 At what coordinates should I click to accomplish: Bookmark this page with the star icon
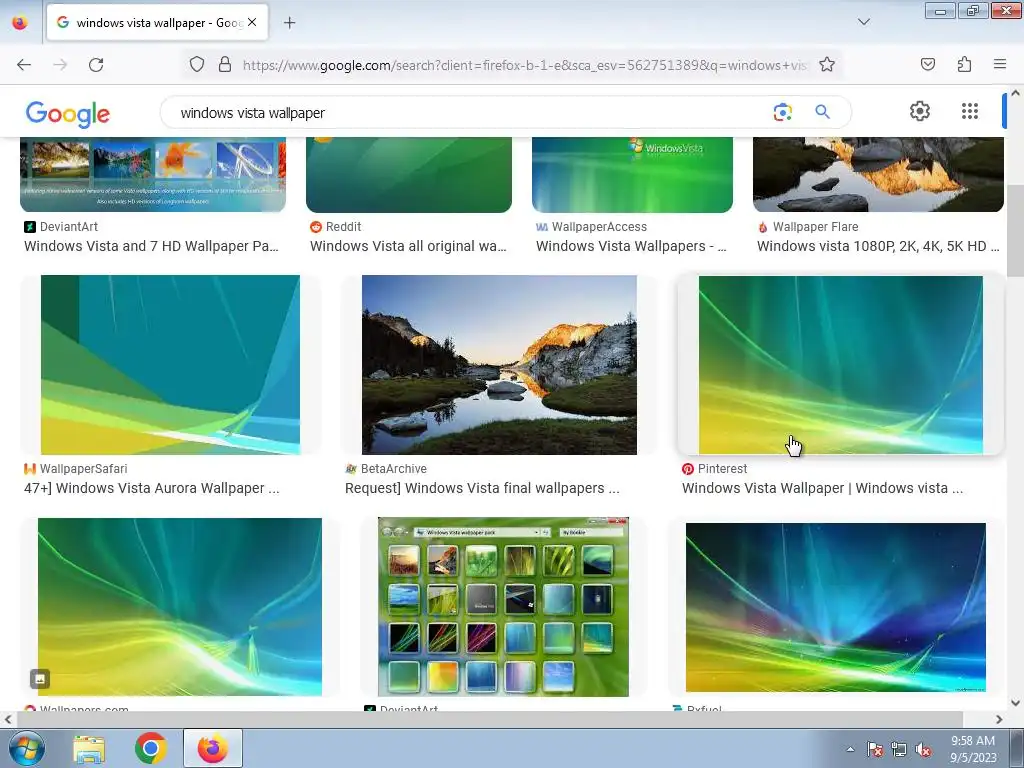(x=827, y=65)
